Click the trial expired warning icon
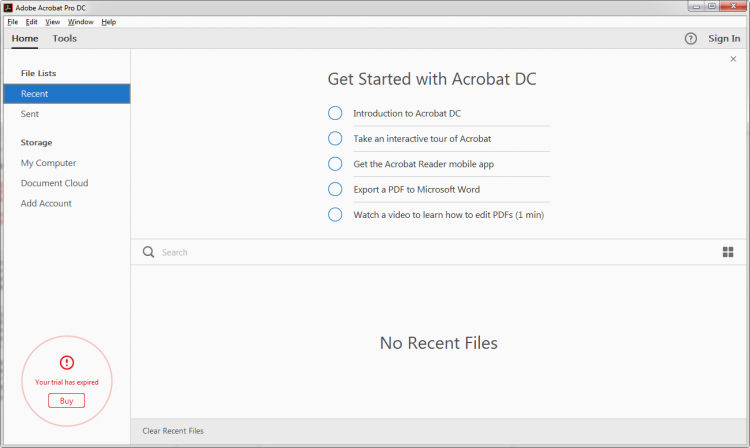This screenshot has width=750, height=448. [67, 362]
